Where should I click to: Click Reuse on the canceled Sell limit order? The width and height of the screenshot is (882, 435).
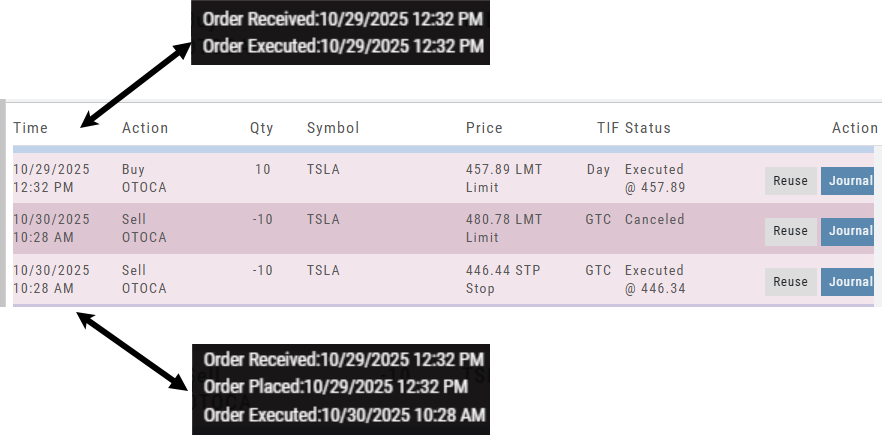pyautogui.click(x=790, y=231)
